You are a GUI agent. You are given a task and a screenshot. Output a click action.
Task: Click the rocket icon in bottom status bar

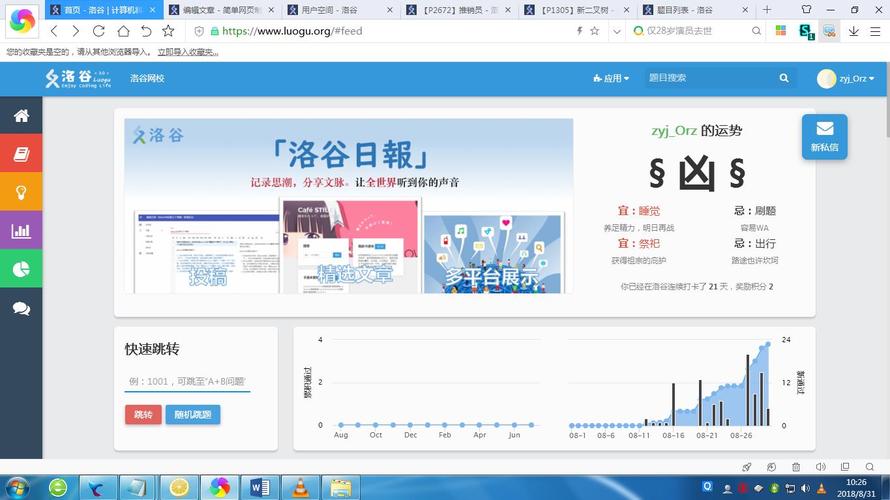click(746, 467)
